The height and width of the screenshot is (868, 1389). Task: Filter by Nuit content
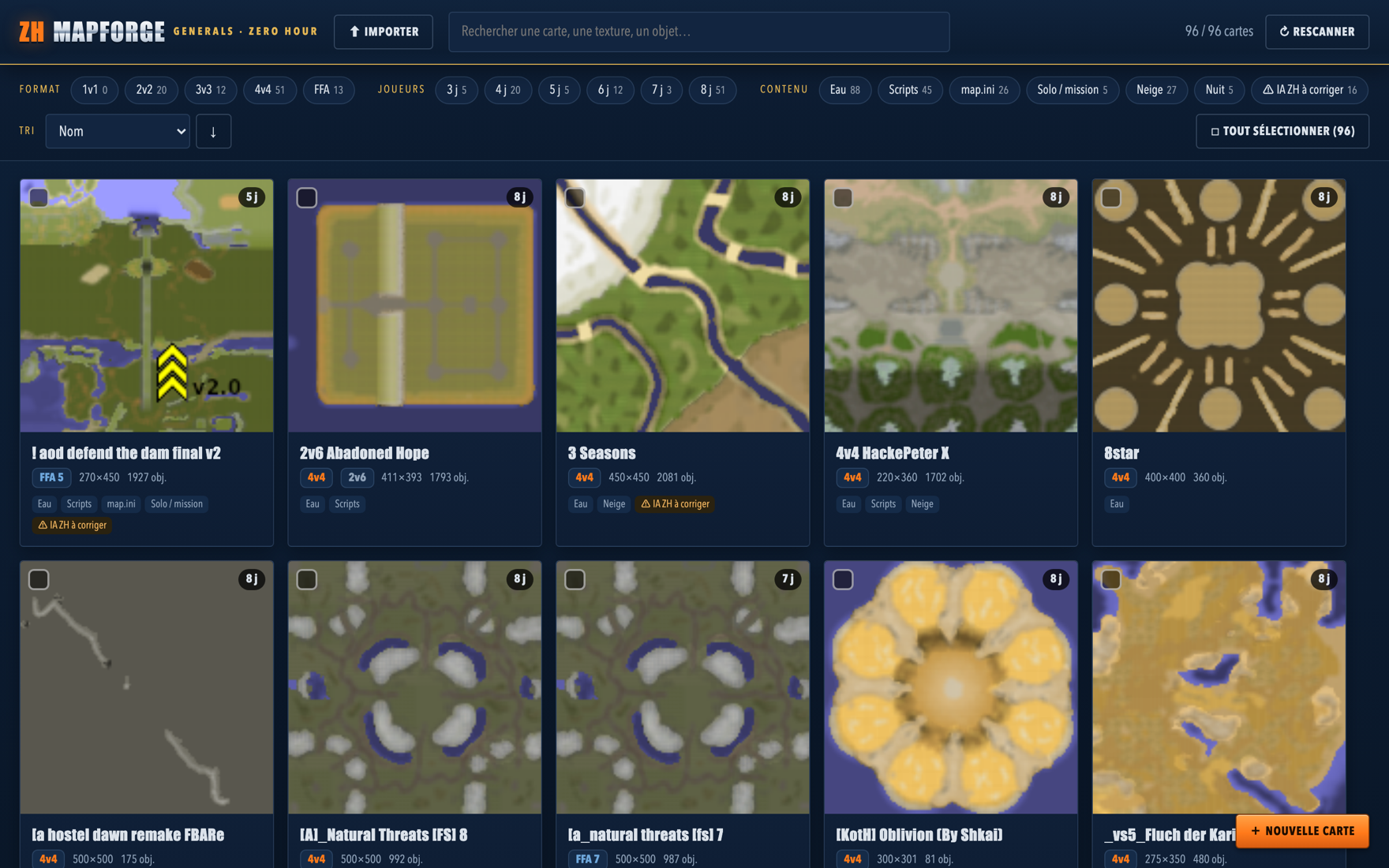pyautogui.click(x=1219, y=90)
